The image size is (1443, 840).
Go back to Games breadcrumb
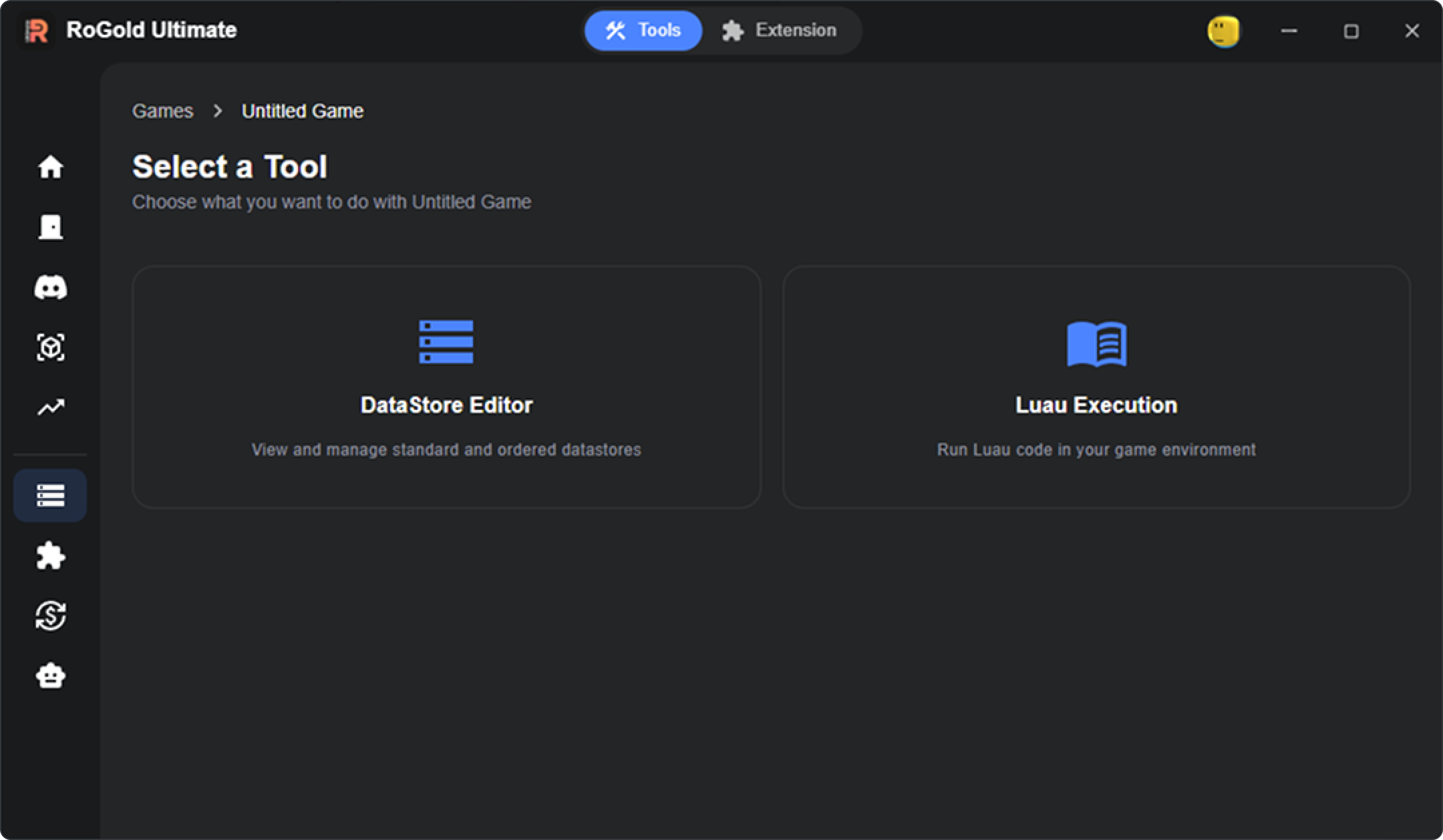click(162, 111)
